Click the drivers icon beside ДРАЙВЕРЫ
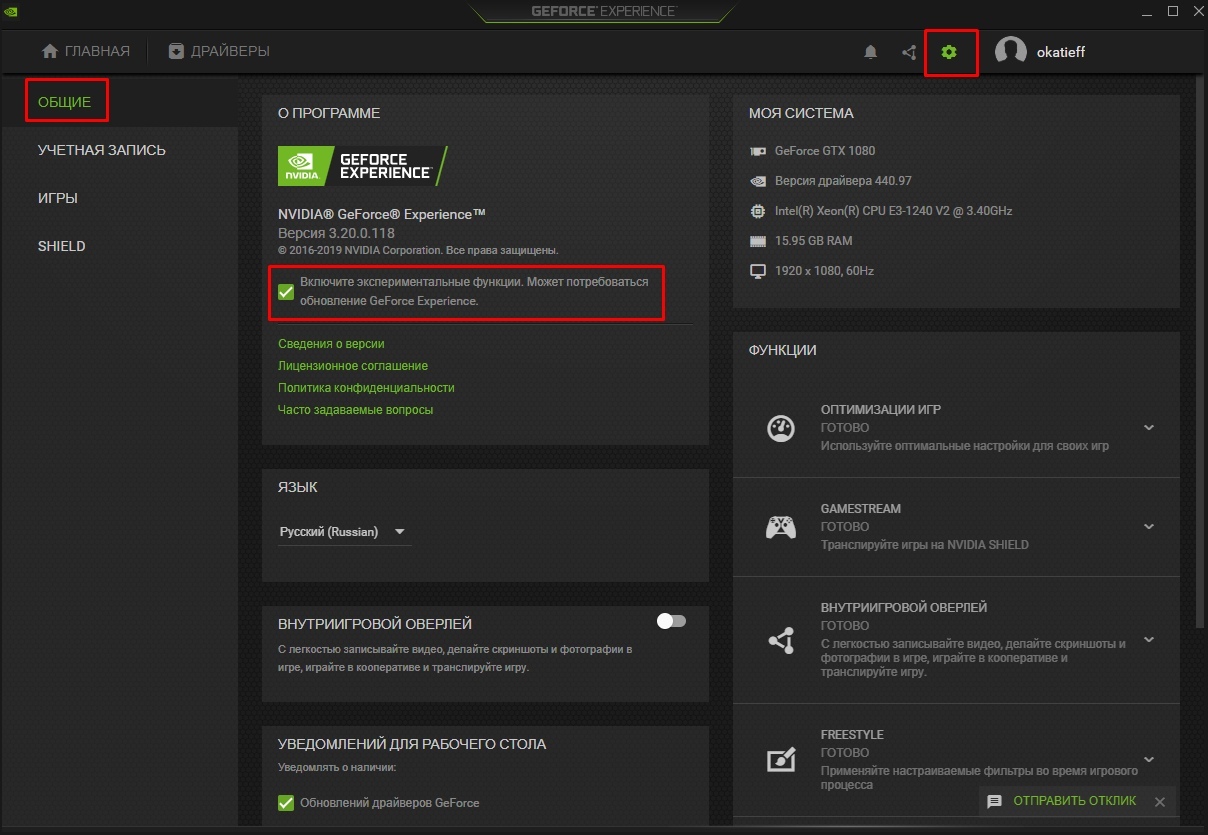This screenshot has height=835, width=1208. click(x=176, y=51)
